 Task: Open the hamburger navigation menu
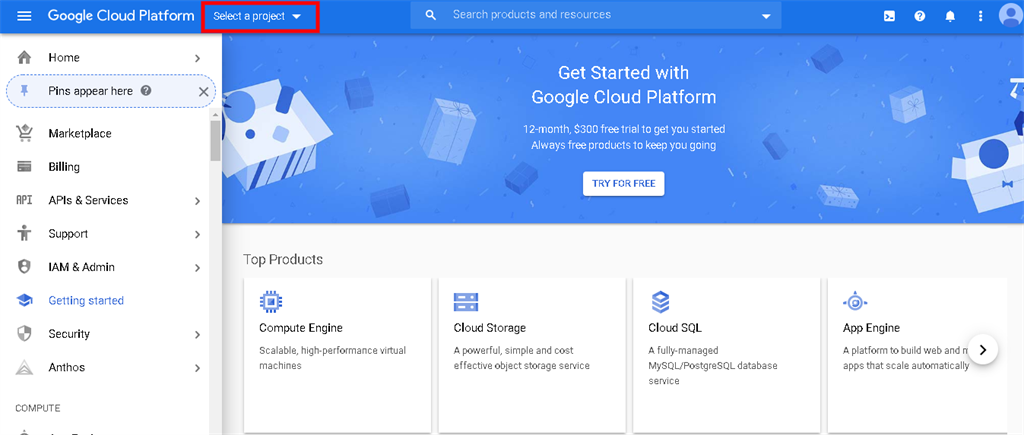tap(24, 16)
